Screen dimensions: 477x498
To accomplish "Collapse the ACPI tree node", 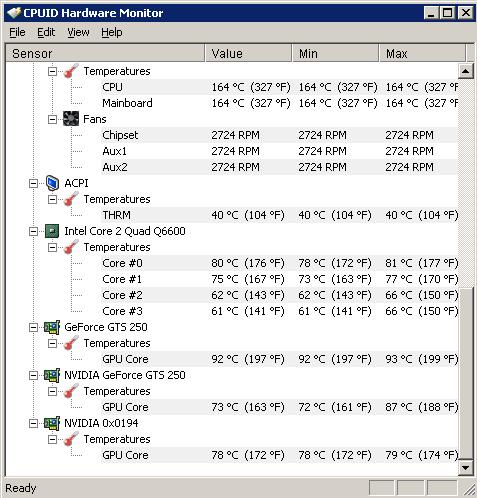I will coord(33,183).
